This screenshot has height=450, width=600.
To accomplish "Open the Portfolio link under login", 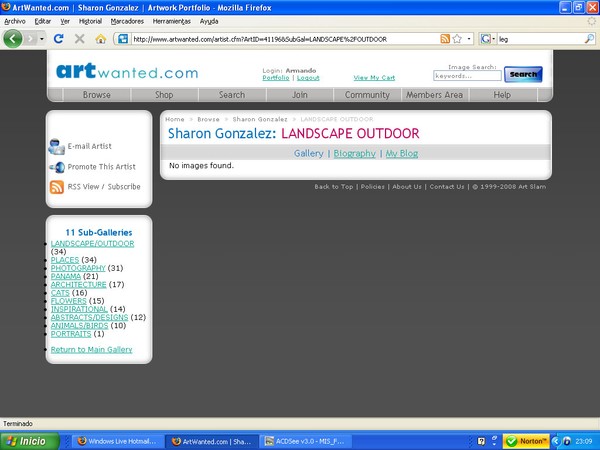I will click(276, 78).
